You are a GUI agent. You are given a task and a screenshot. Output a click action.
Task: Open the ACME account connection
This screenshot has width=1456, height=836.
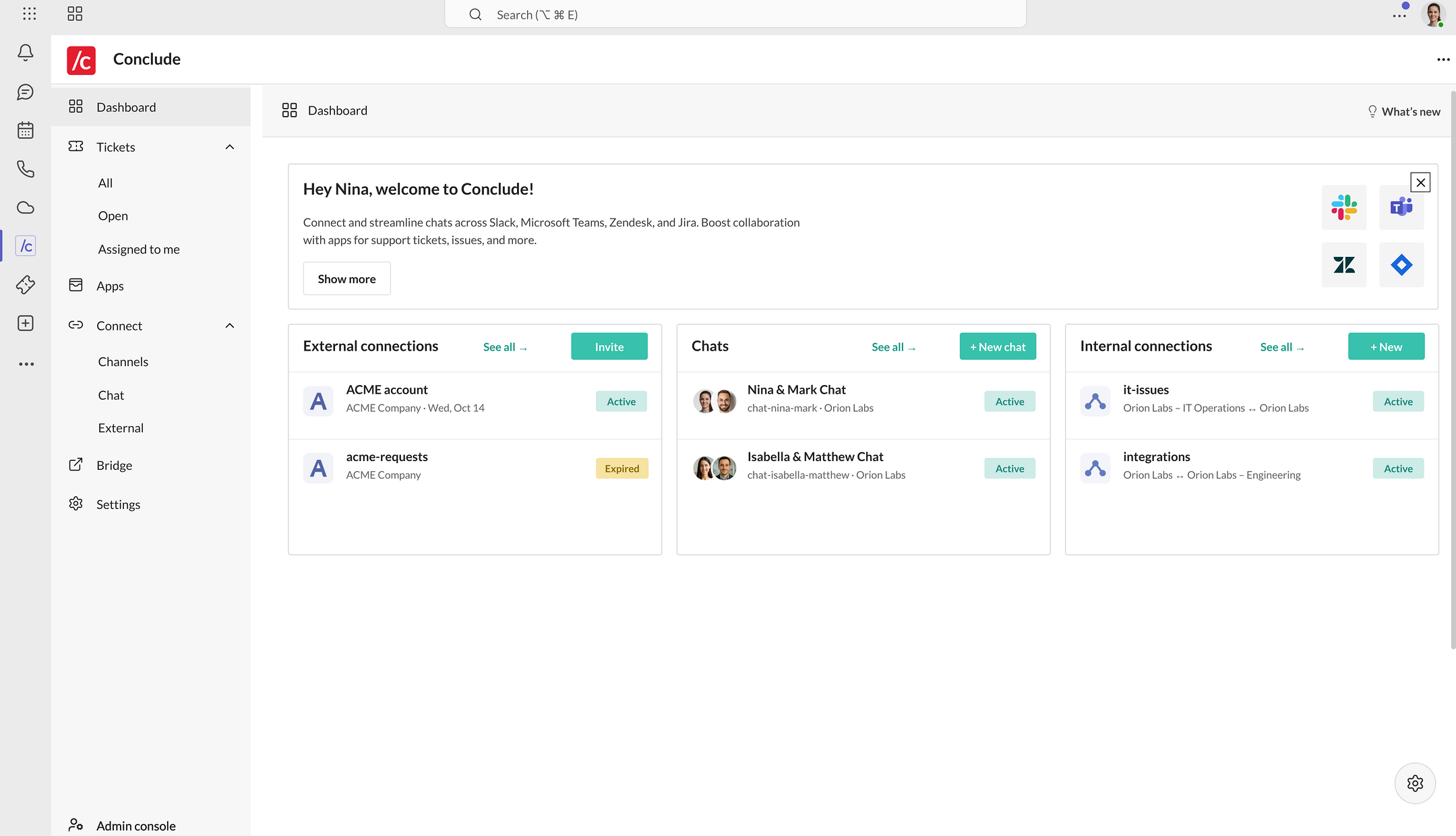tap(475, 406)
